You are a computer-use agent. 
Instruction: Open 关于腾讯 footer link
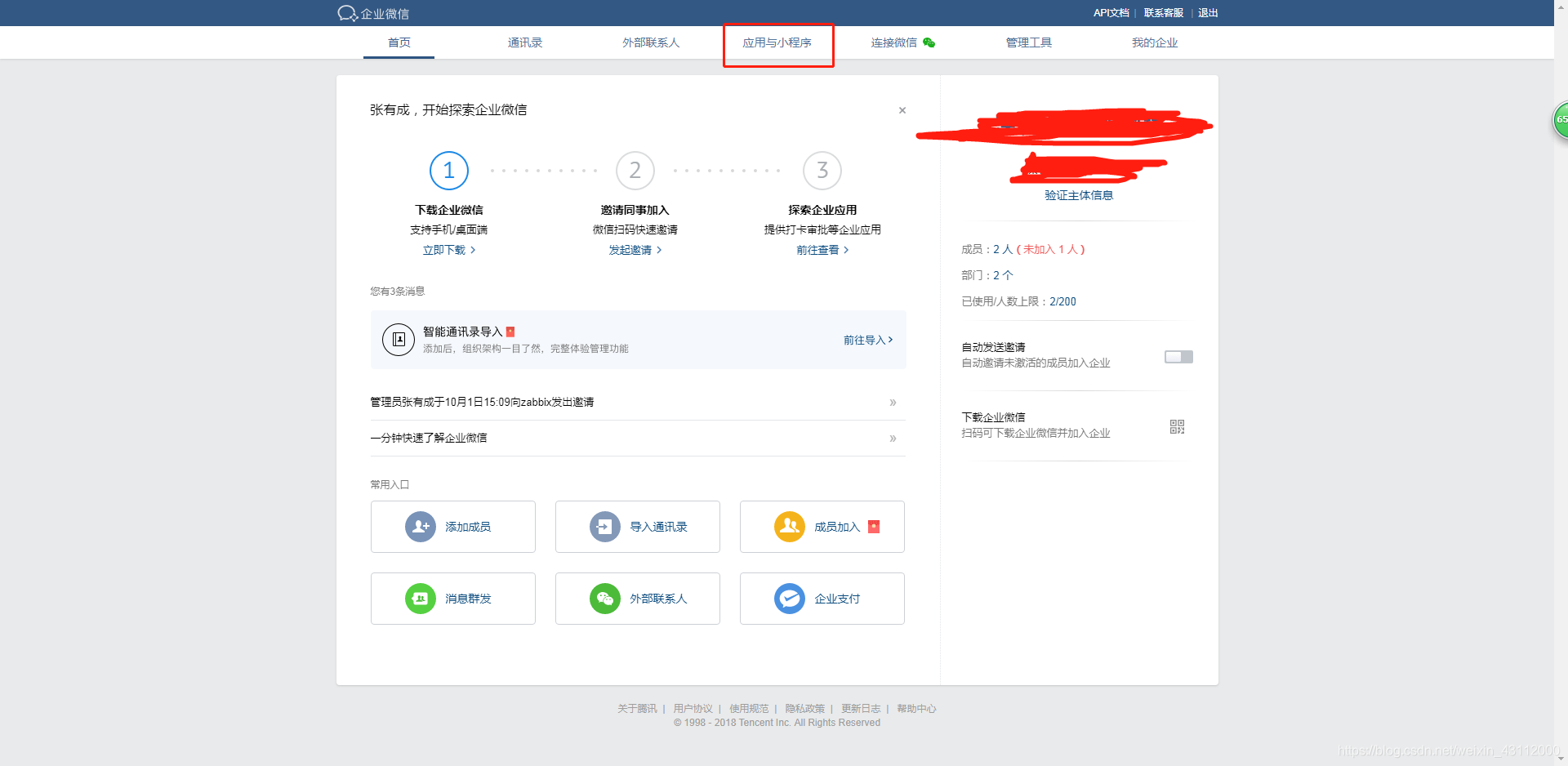tap(637, 709)
